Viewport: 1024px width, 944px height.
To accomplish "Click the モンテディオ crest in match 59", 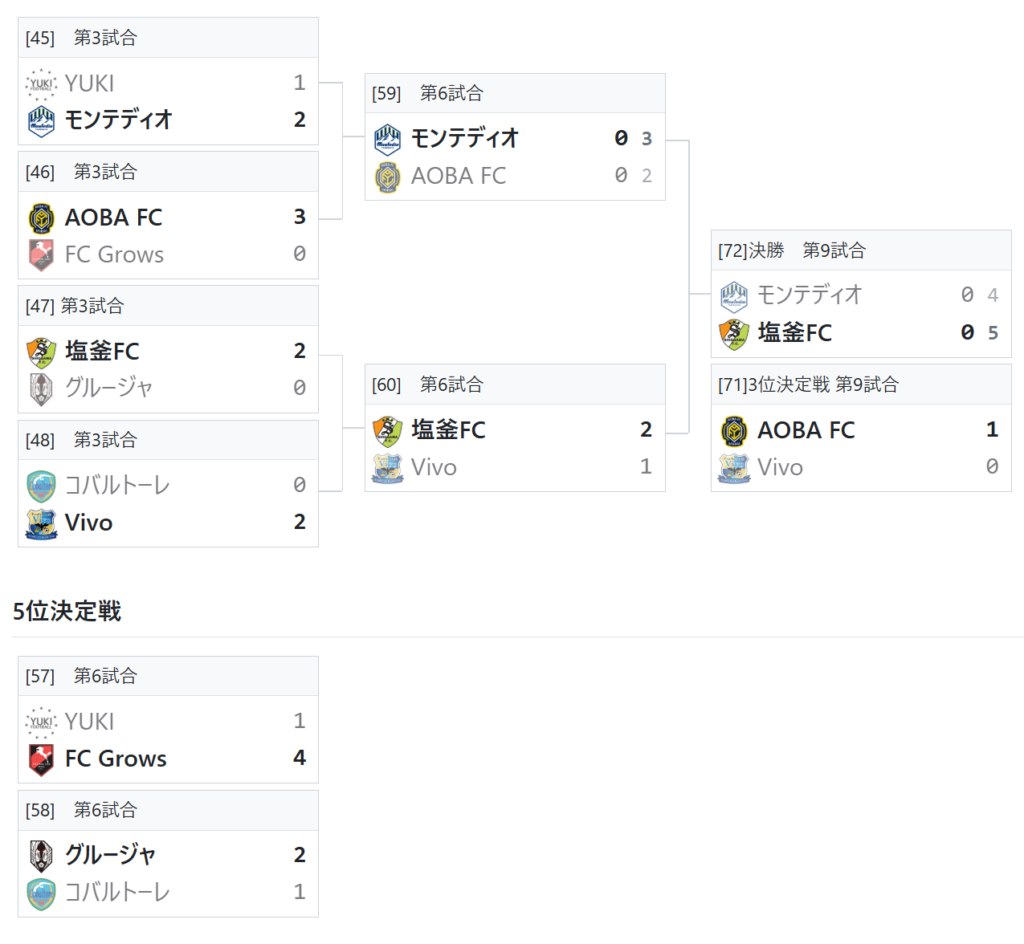I will 388,138.
